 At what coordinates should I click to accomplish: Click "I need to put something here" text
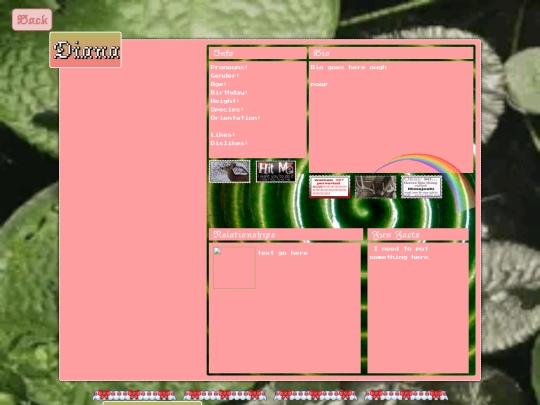[x=399, y=253]
